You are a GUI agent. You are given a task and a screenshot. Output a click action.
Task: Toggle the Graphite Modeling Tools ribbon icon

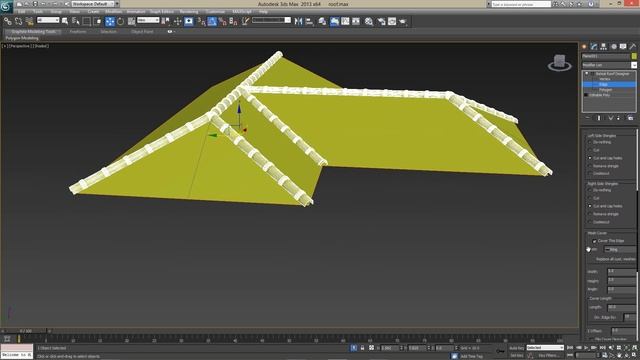point(334,21)
